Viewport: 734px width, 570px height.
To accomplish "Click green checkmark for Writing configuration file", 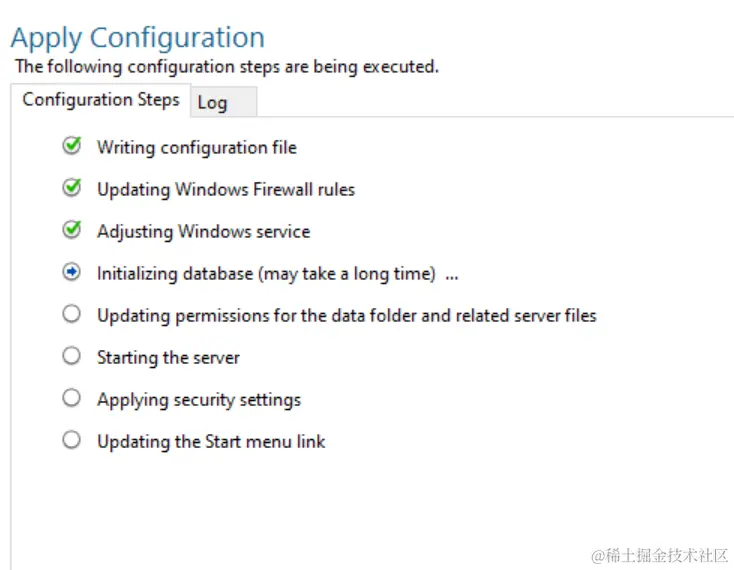I will click(x=72, y=146).
